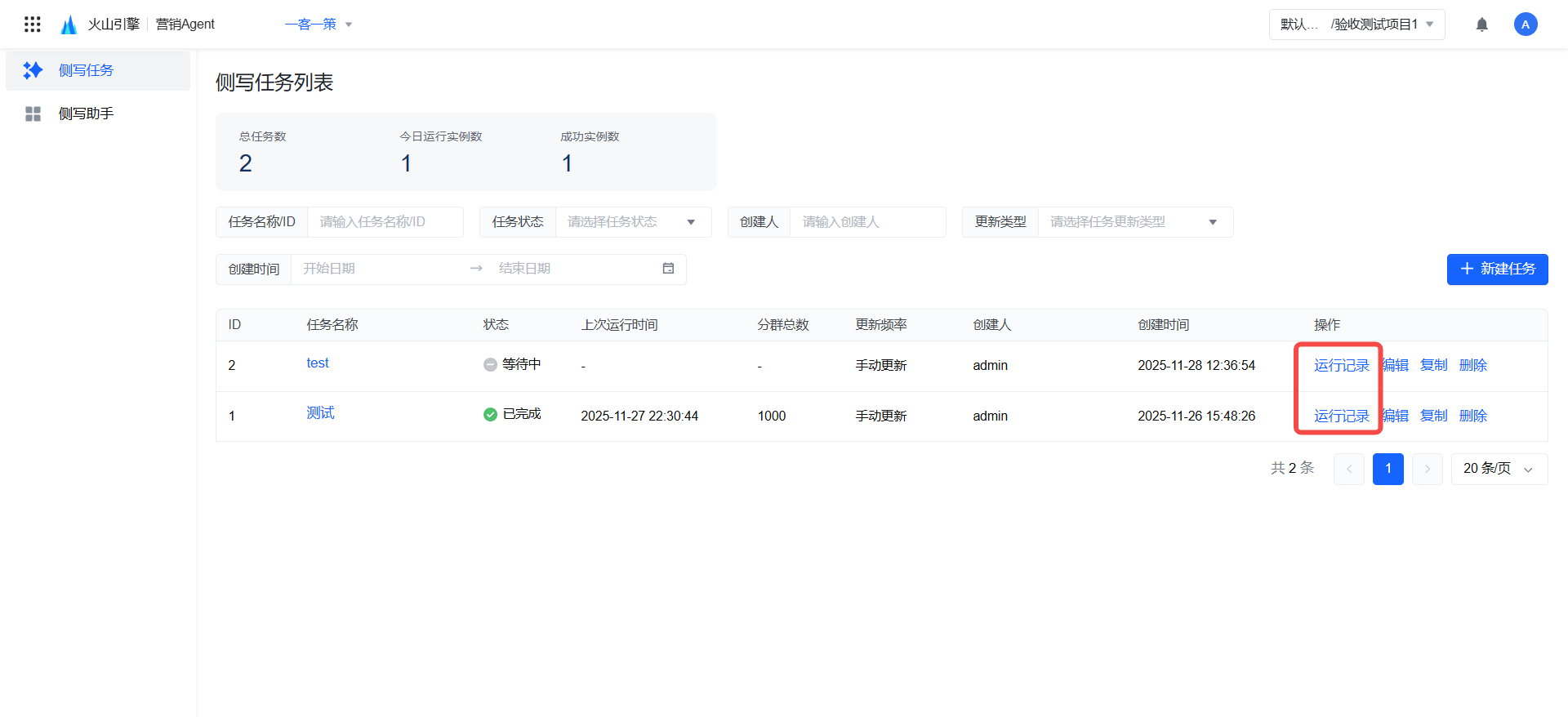Click the 新建任务 button
The image size is (1568, 717).
pos(1497,269)
